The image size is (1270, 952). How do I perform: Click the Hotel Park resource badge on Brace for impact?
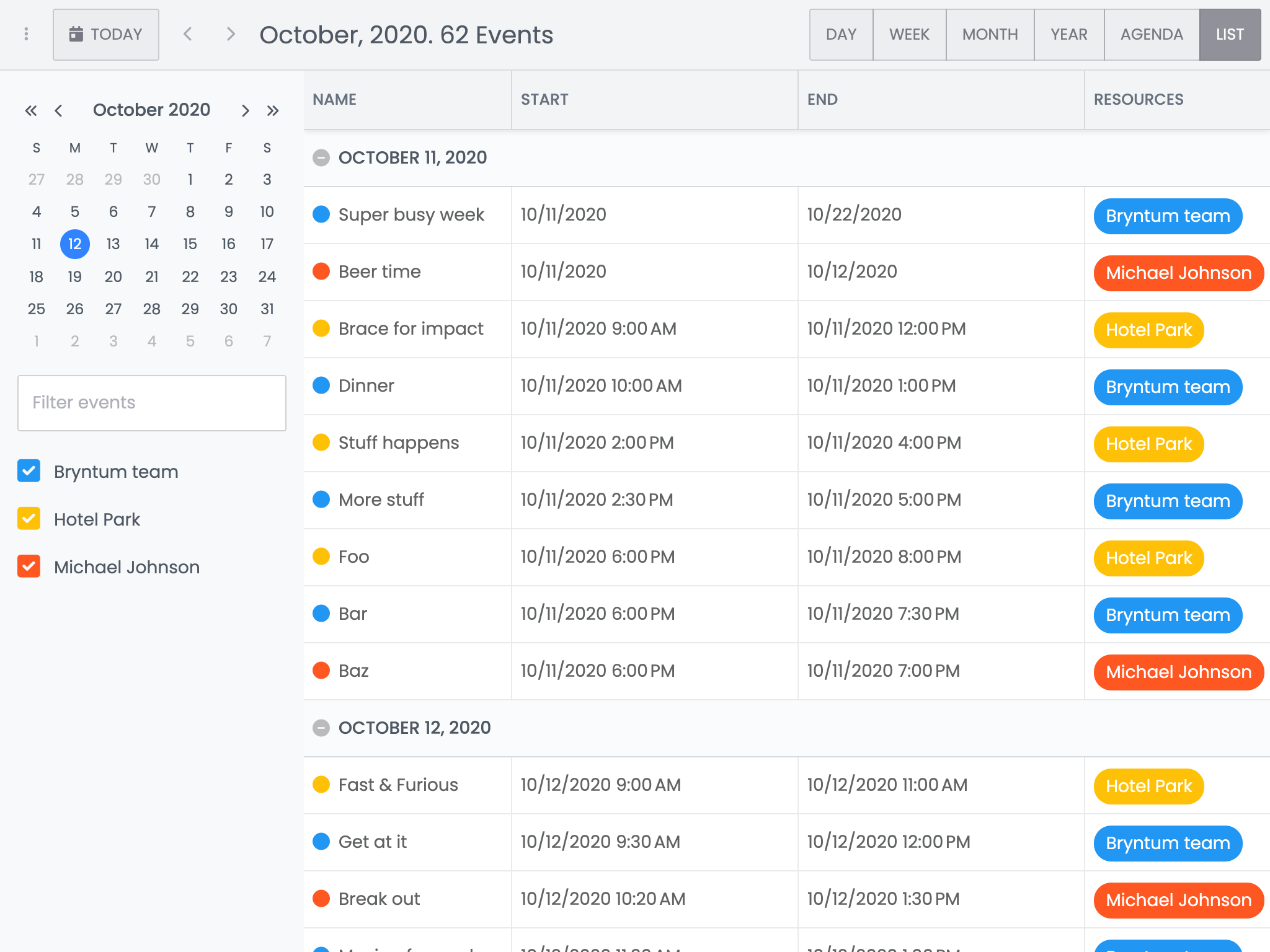(1148, 330)
